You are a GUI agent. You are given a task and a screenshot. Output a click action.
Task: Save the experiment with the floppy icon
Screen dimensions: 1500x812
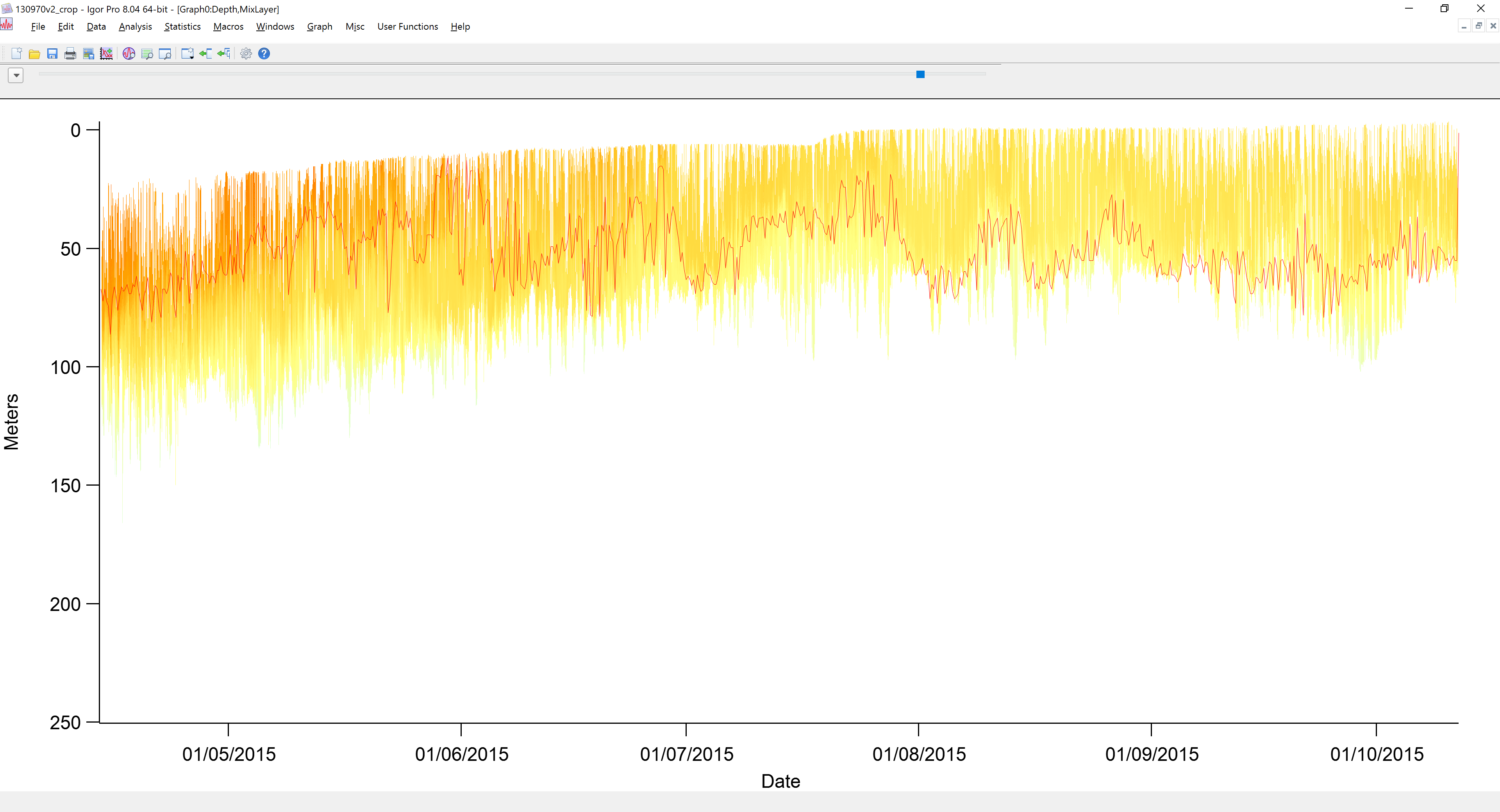tap(52, 53)
